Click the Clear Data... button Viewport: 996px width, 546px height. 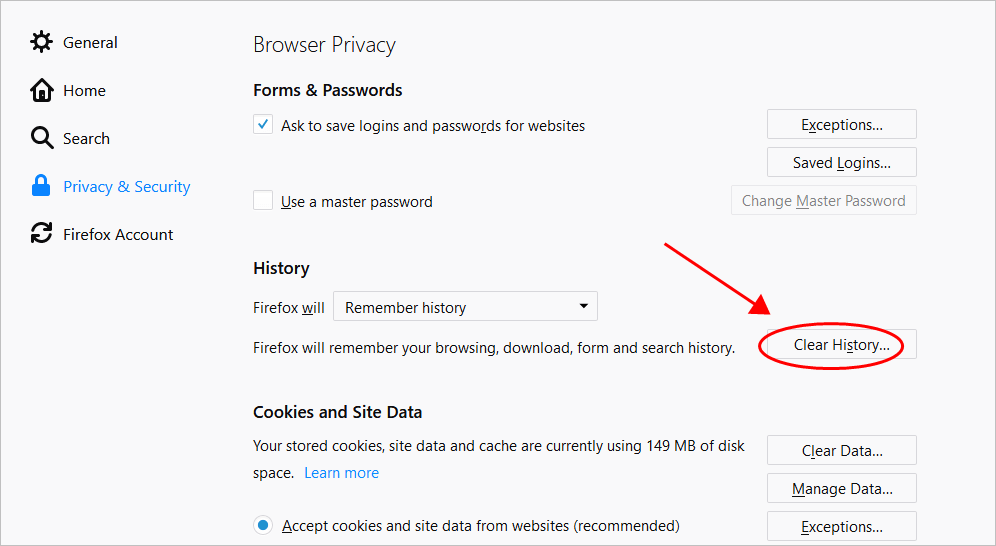[x=842, y=450]
